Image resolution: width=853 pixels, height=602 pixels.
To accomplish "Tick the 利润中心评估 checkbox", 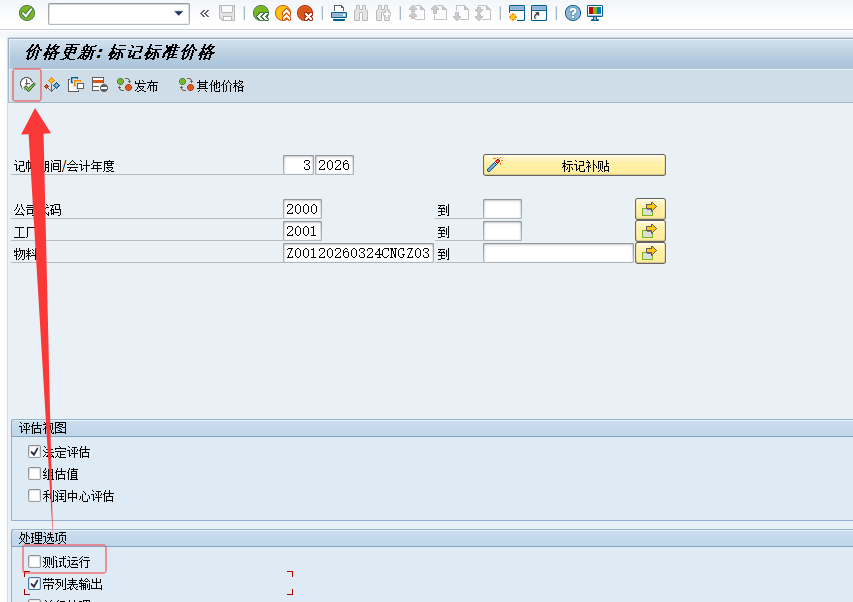I will coord(36,495).
